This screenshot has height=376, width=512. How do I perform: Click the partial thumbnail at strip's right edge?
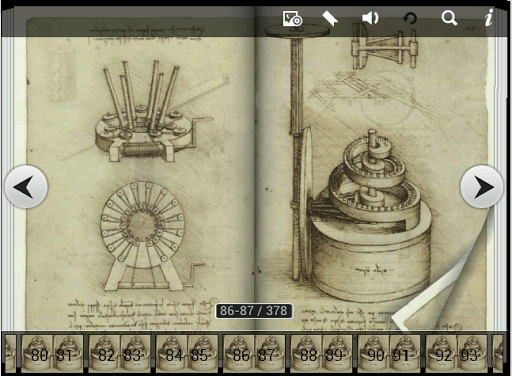[498, 354]
